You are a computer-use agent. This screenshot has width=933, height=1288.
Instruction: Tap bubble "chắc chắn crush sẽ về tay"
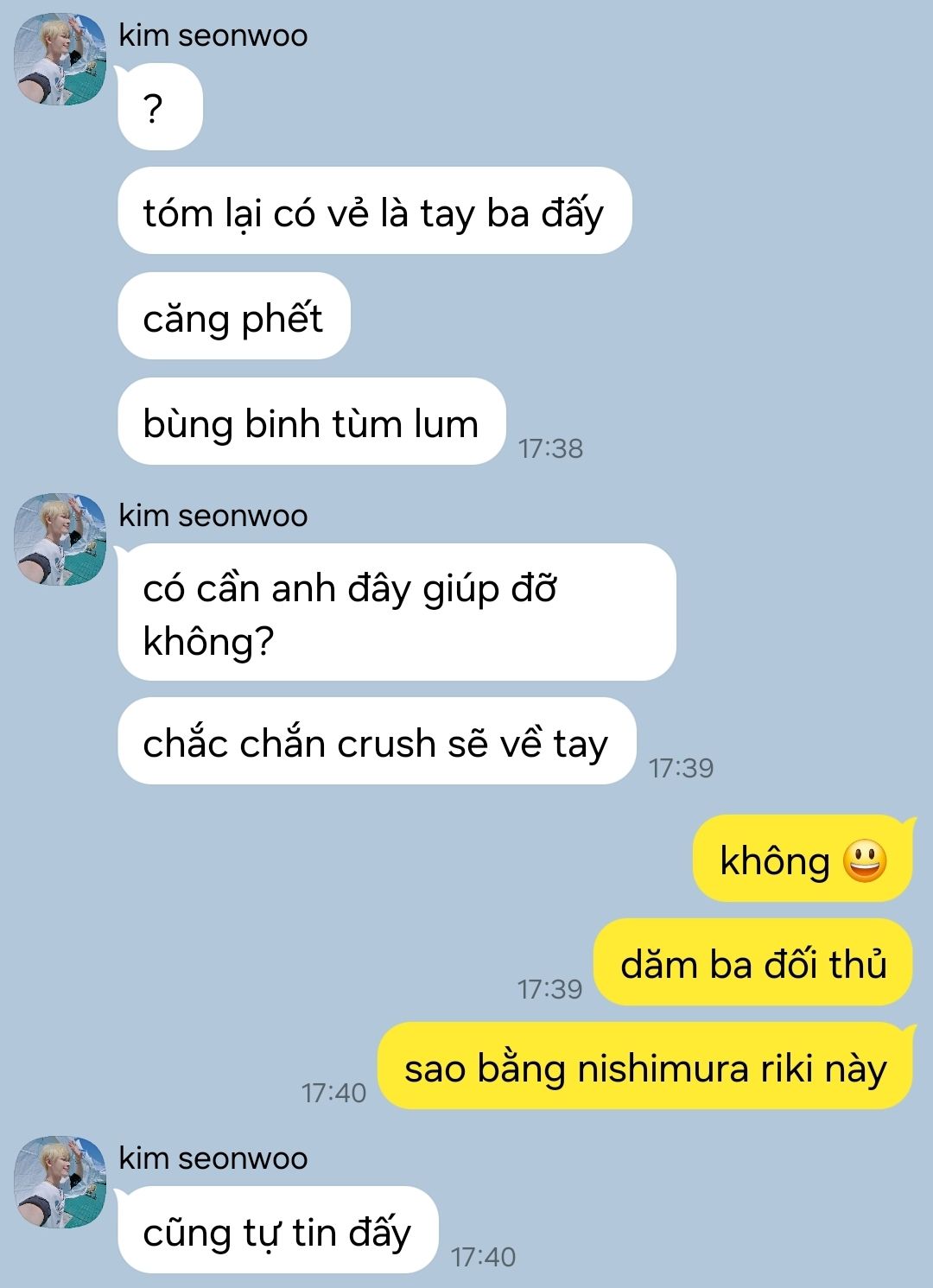[377, 741]
